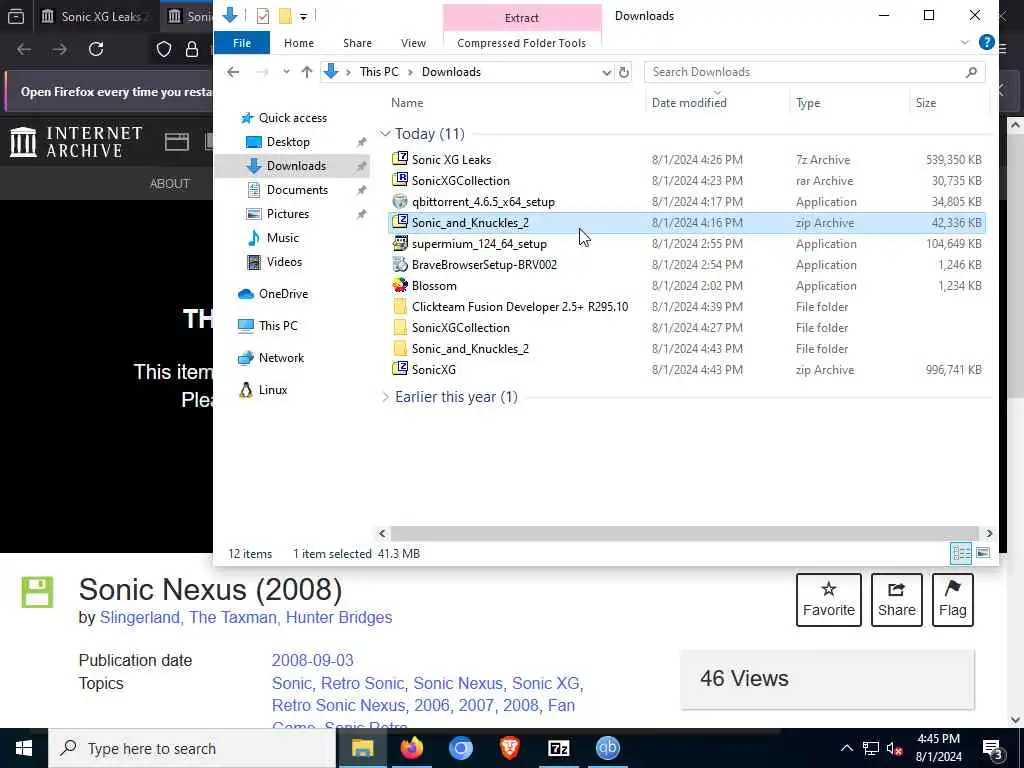Expand the File Explorer ribbon
Viewport: 1024px width, 768px height.
coord(965,42)
